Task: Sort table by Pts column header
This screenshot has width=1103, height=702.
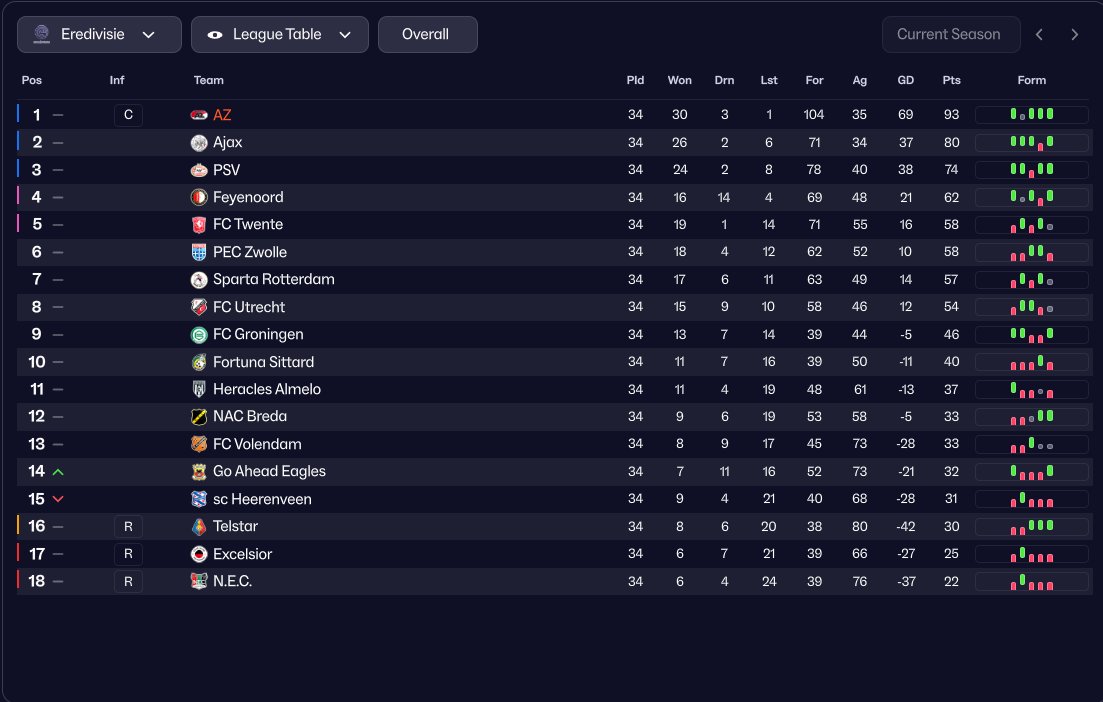Action: (951, 80)
